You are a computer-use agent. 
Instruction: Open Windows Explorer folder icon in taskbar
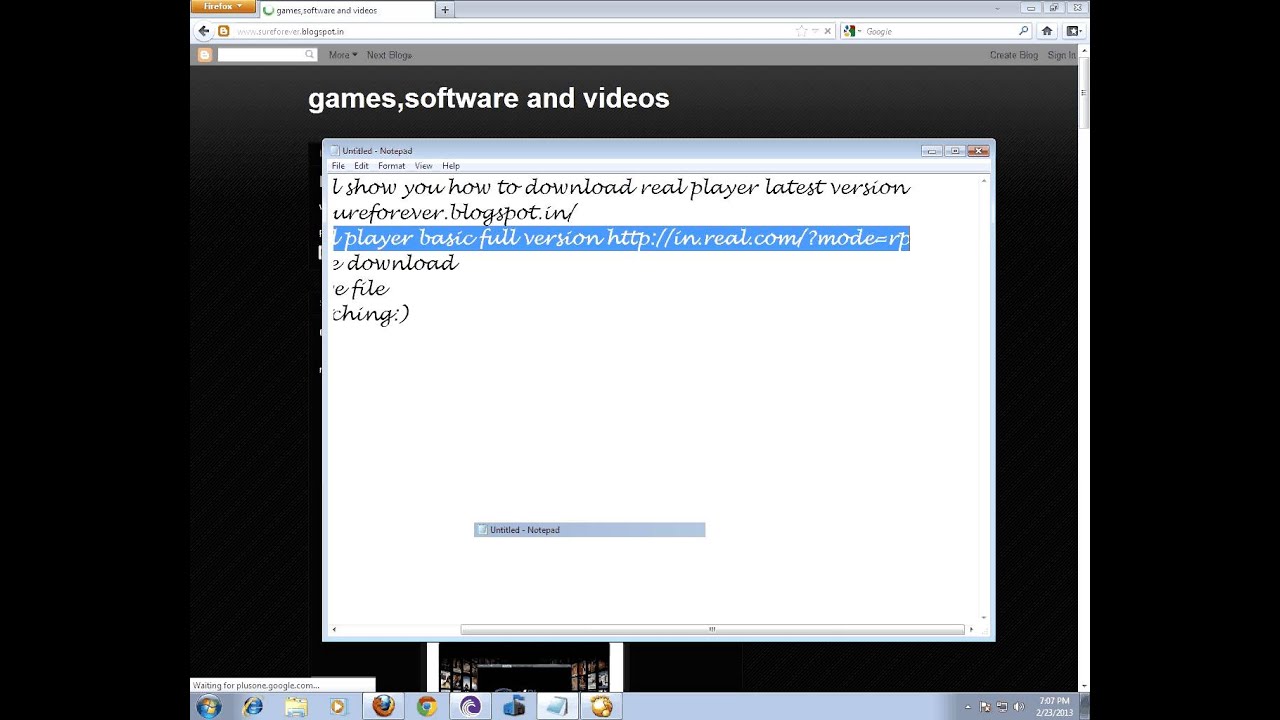[296, 706]
